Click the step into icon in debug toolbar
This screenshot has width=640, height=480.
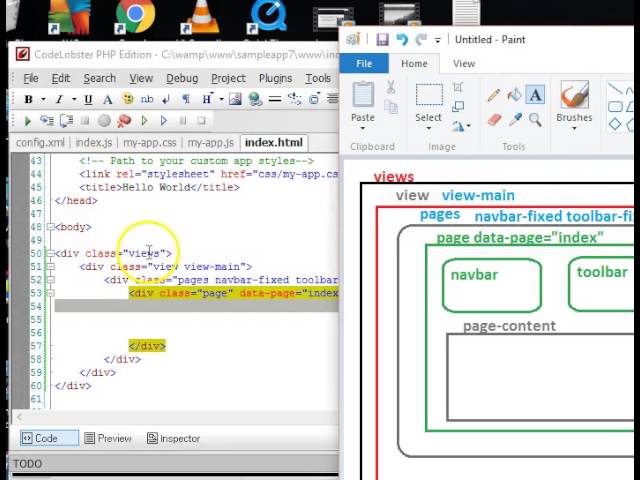coord(47,121)
